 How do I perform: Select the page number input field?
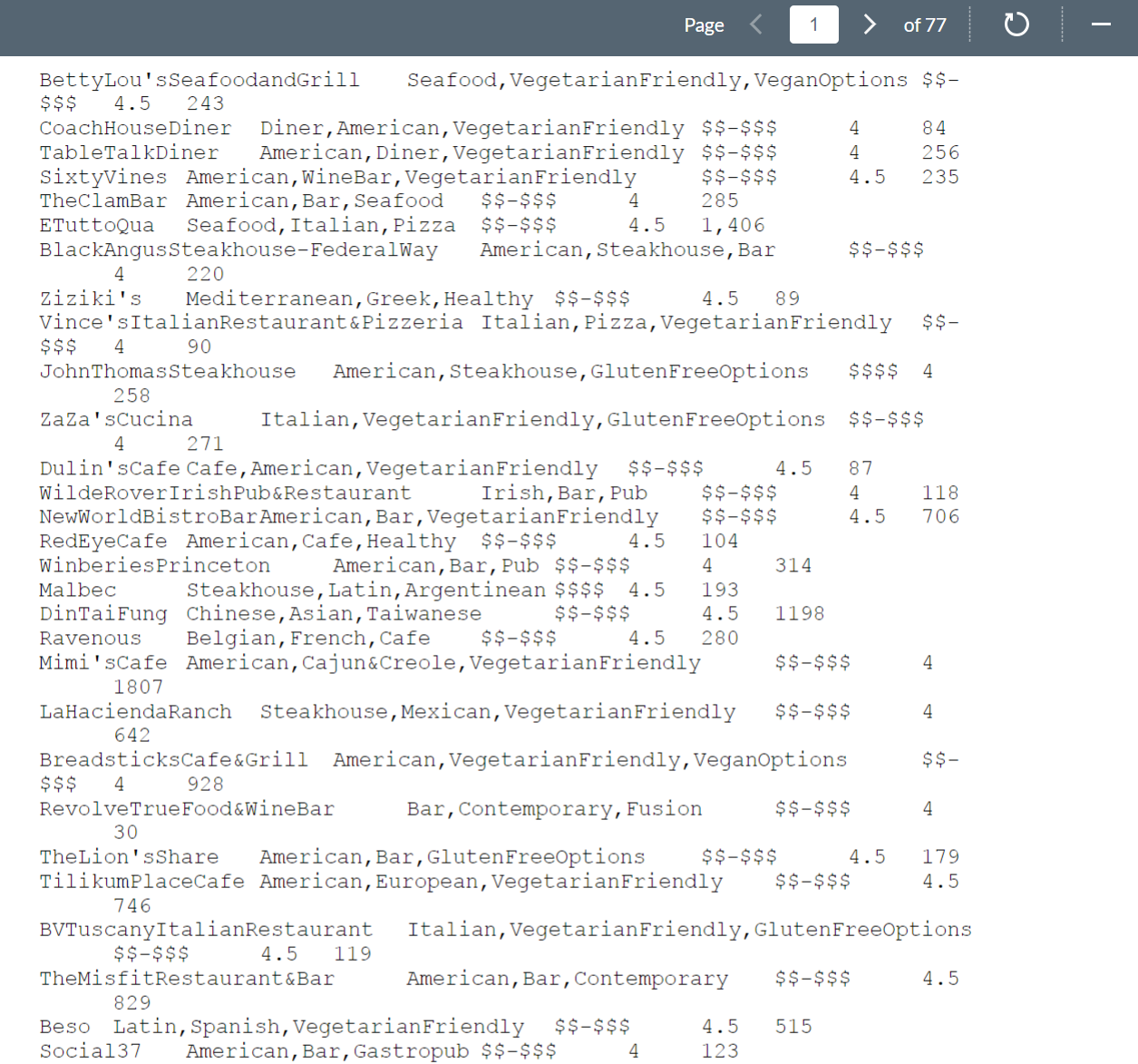pos(813,25)
